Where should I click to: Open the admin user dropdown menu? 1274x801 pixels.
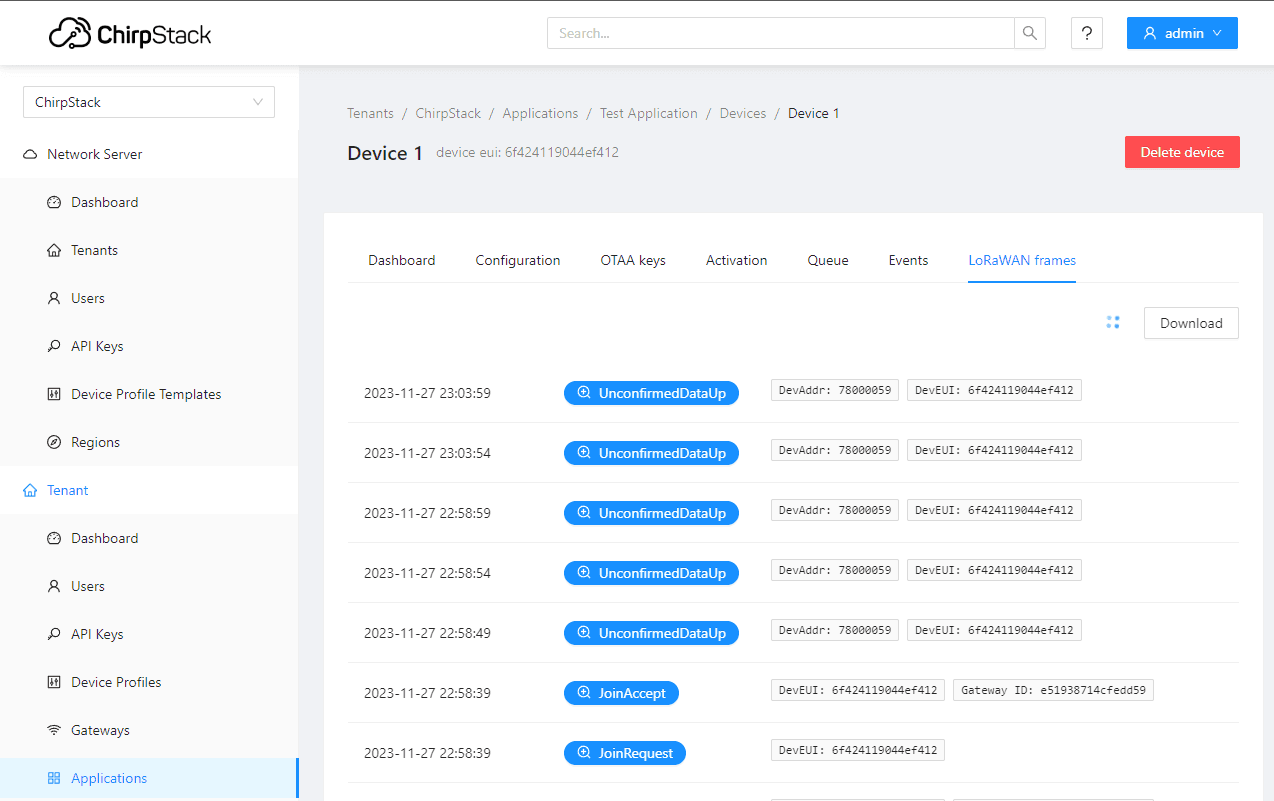click(1181, 33)
